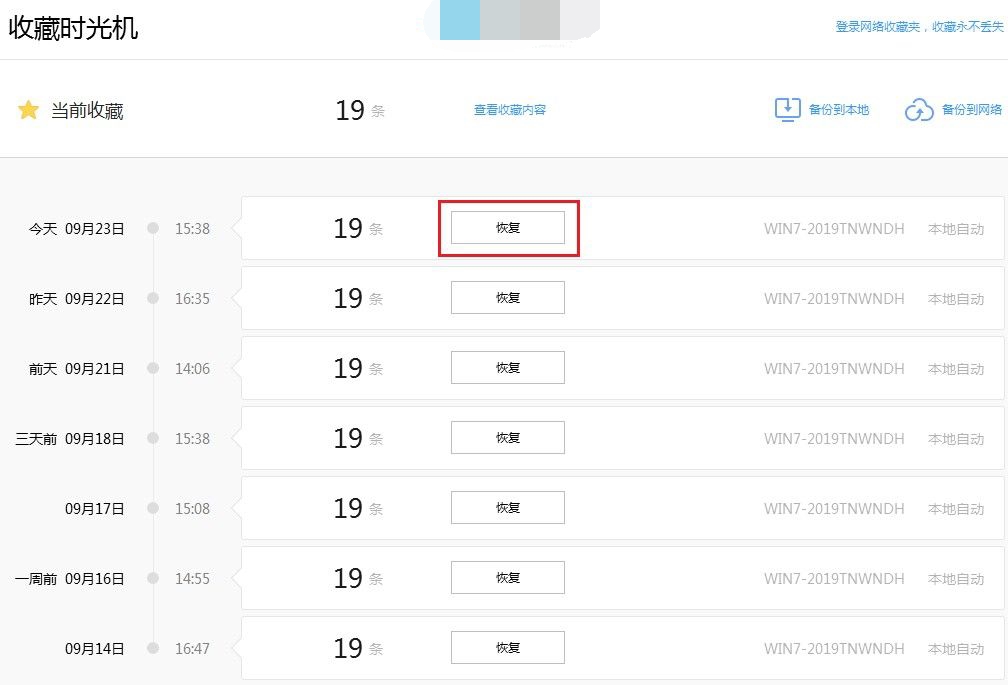Click the timeline dot for 09月14日
The image size is (1008, 685).
153,648
